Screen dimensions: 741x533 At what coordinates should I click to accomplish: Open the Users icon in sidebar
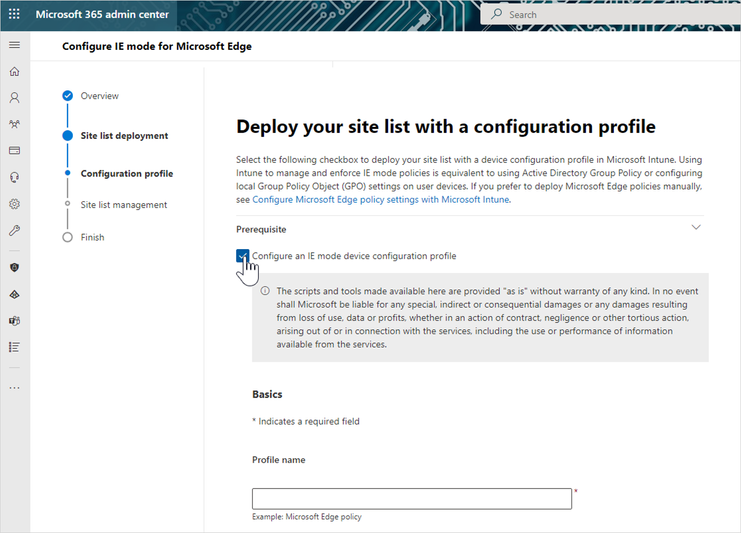(15, 98)
